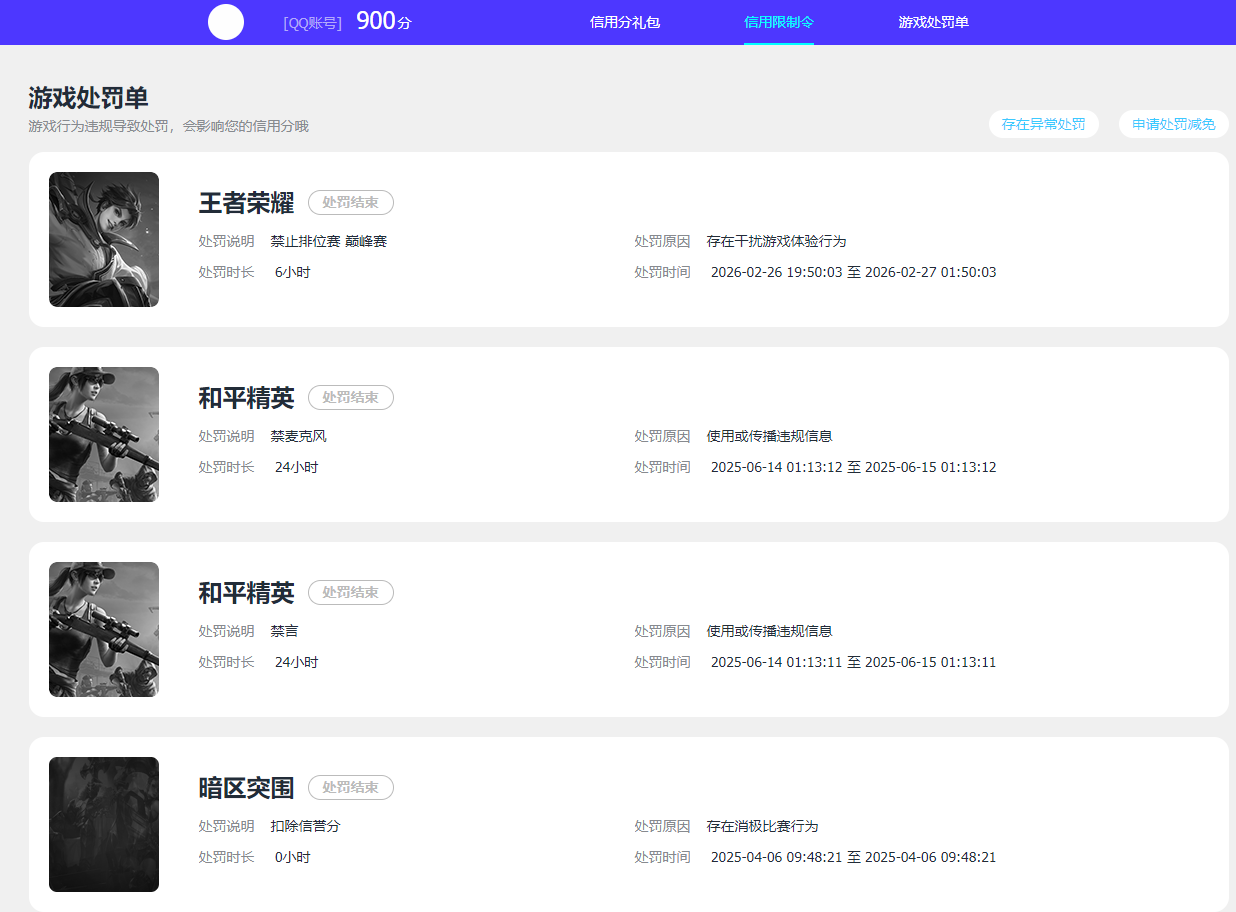Click 和平精英 title above 禁麦克风

click(x=247, y=398)
